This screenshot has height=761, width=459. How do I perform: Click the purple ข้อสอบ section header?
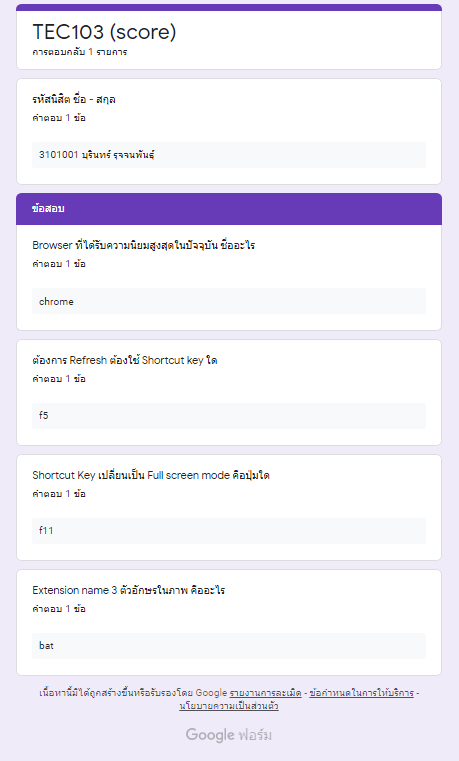pyautogui.click(x=229, y=209)
